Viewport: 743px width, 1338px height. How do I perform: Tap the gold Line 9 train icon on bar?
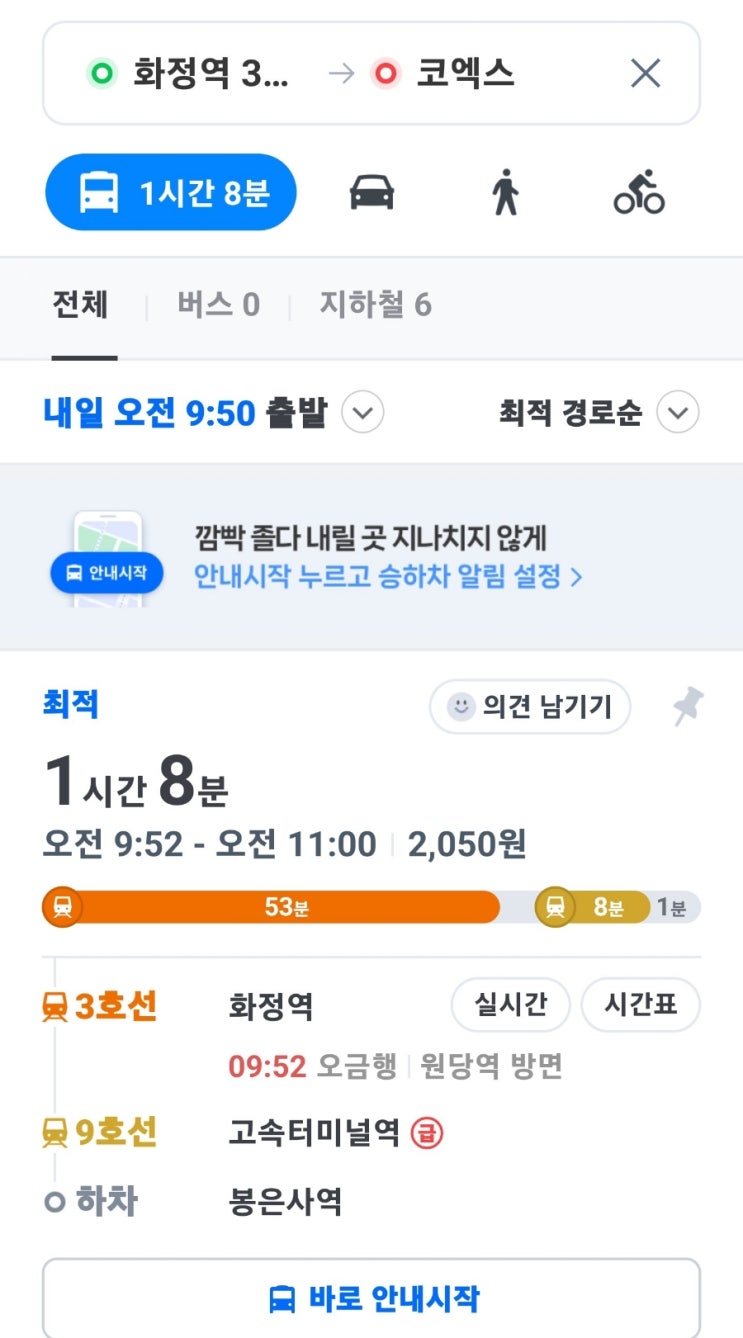(555, 908)
